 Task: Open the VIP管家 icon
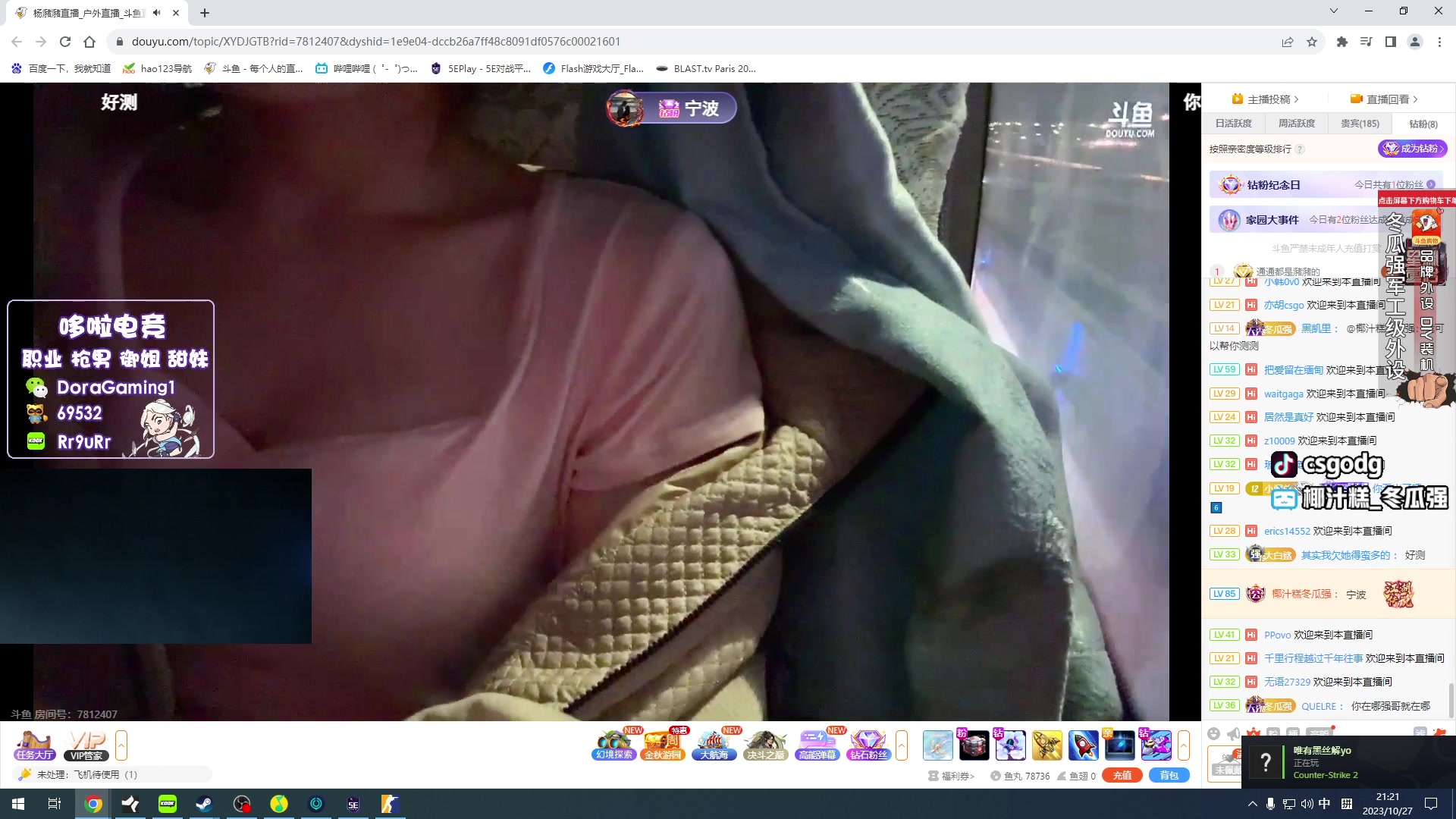[x=86, y=745]
